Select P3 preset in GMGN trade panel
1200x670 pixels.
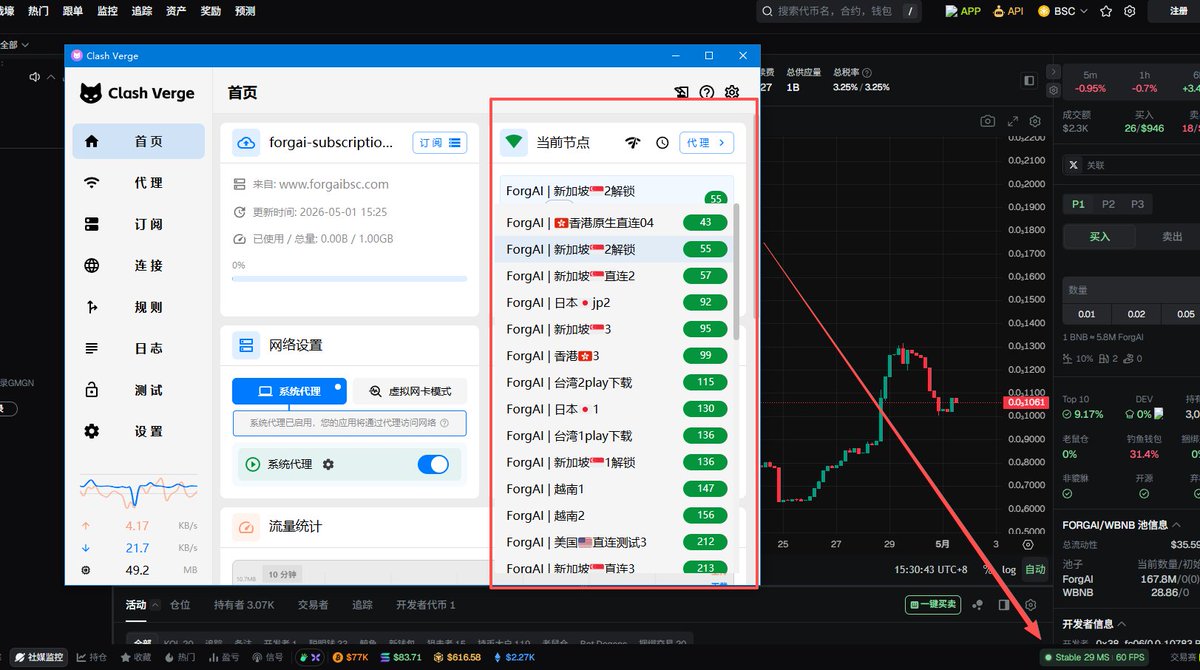(x=1137, y=204)
